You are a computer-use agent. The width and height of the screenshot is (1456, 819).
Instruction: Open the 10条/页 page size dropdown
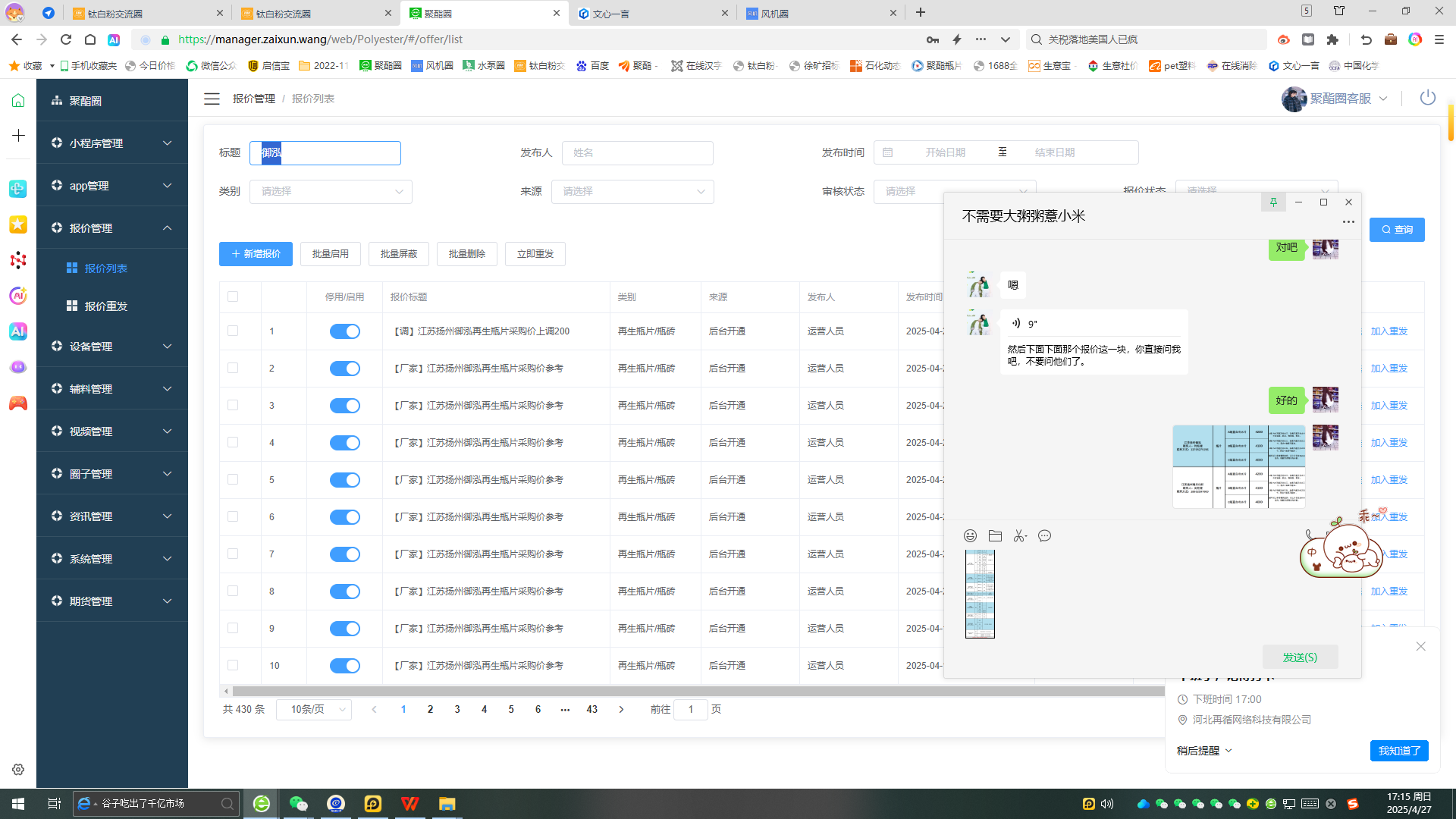[314, 710]
